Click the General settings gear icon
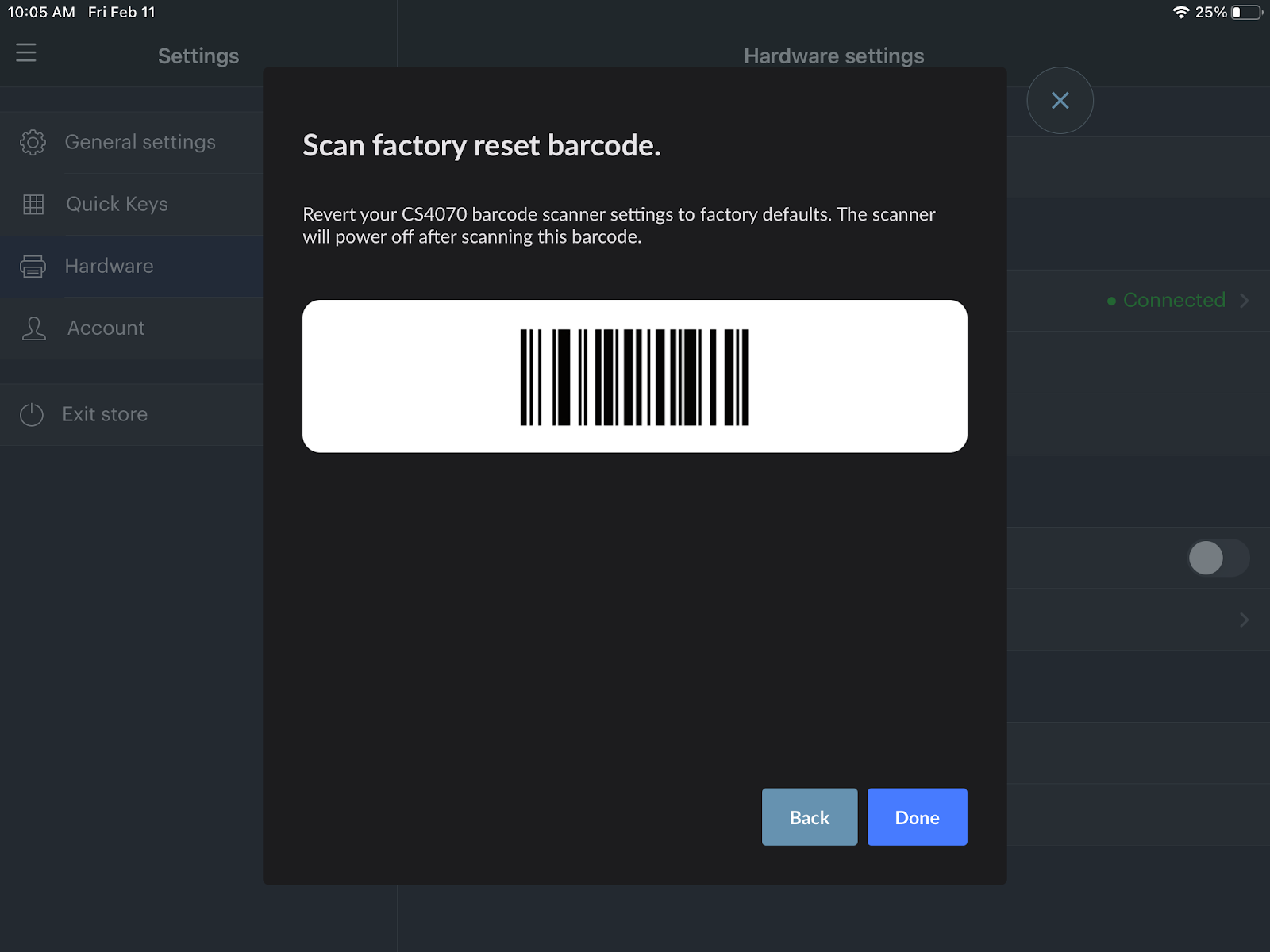This screenshot has height=952, width=1270. tap(33, 142)
